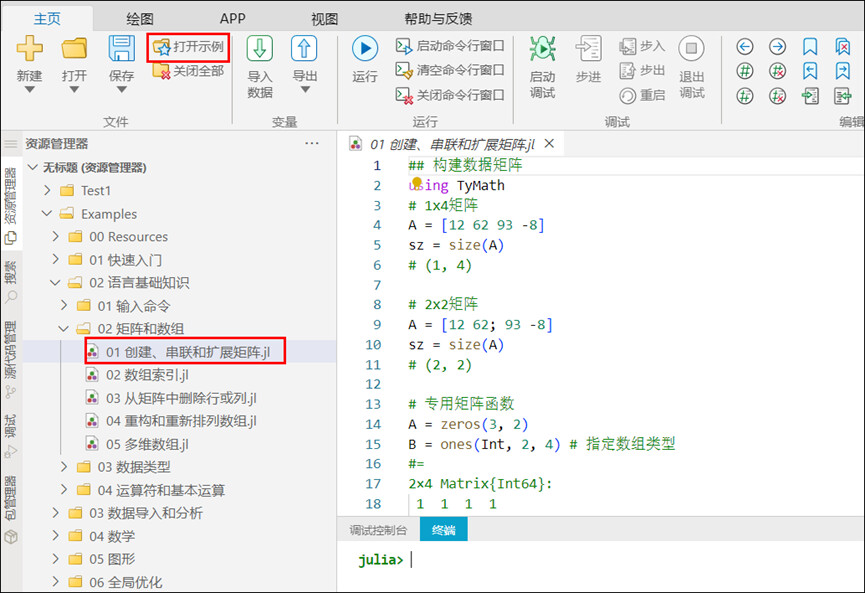Open the 调试 sidebar tab
865x593 pixels.
[x=11, y=436]
